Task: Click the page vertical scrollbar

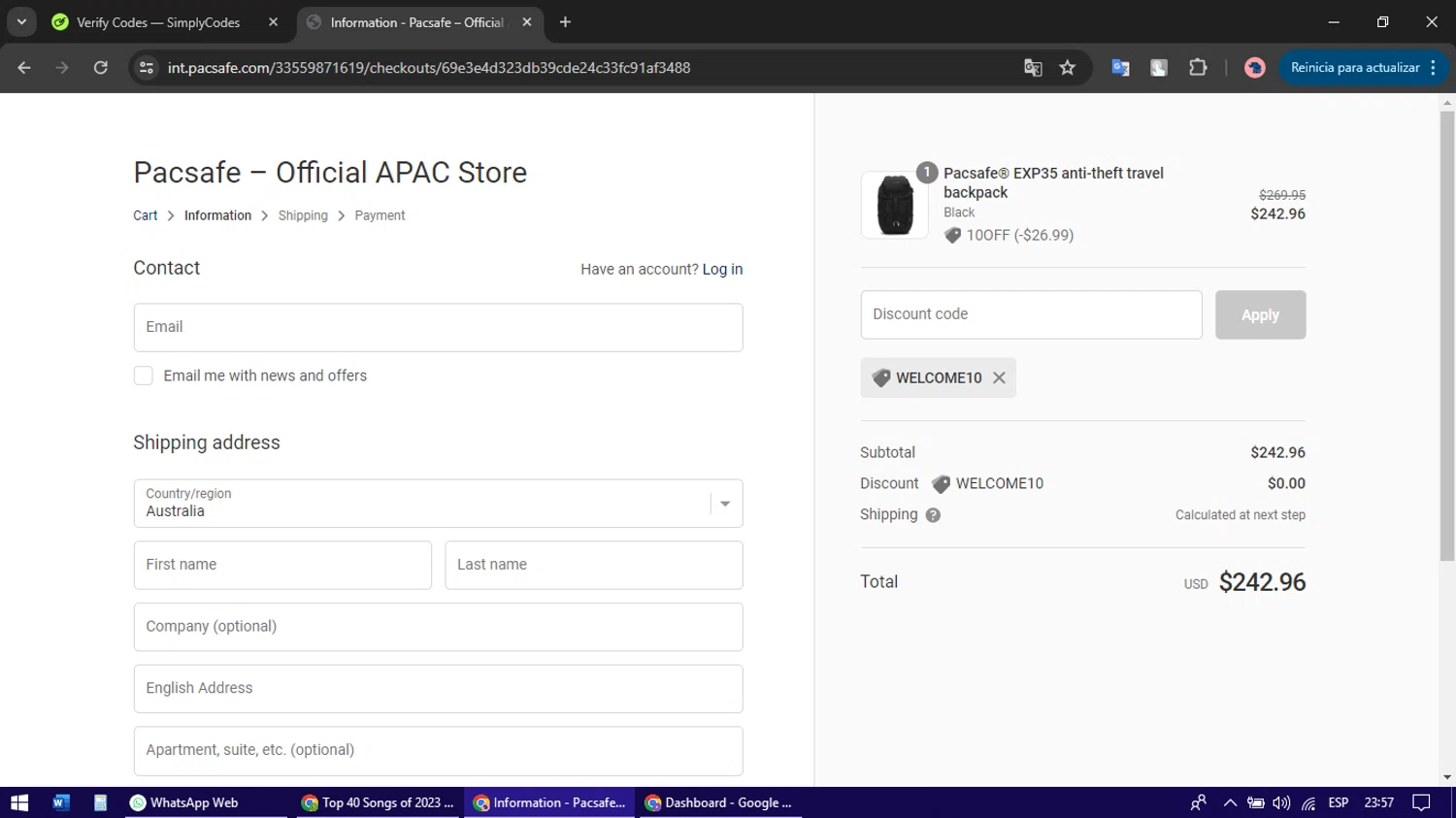Action: [x=1447, y=335]
